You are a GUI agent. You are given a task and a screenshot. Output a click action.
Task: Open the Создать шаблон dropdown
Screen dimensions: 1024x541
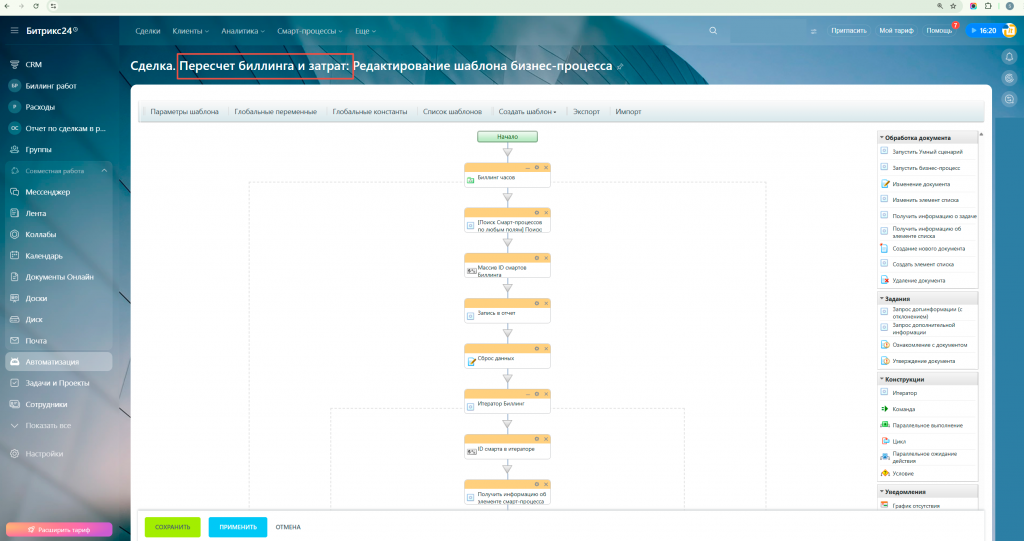pos(528,112)
